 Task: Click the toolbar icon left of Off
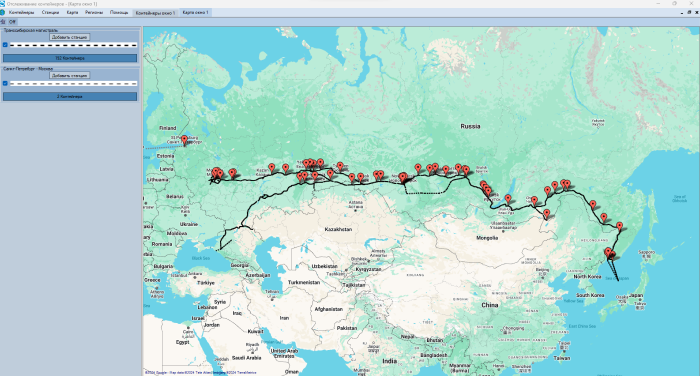3,21
